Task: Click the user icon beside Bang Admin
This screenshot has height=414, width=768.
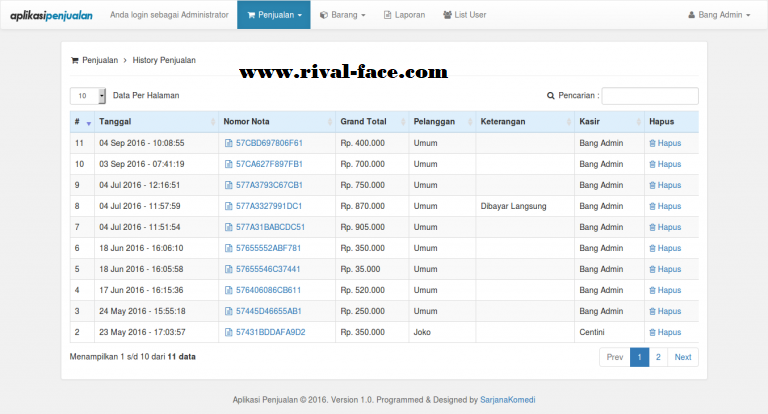Action: 692,15
